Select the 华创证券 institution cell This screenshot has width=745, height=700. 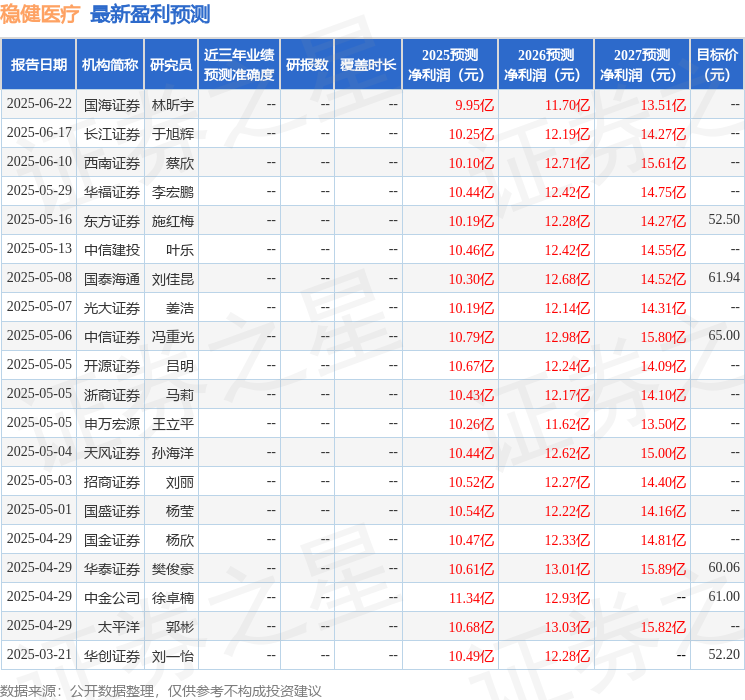pos(112,656)
